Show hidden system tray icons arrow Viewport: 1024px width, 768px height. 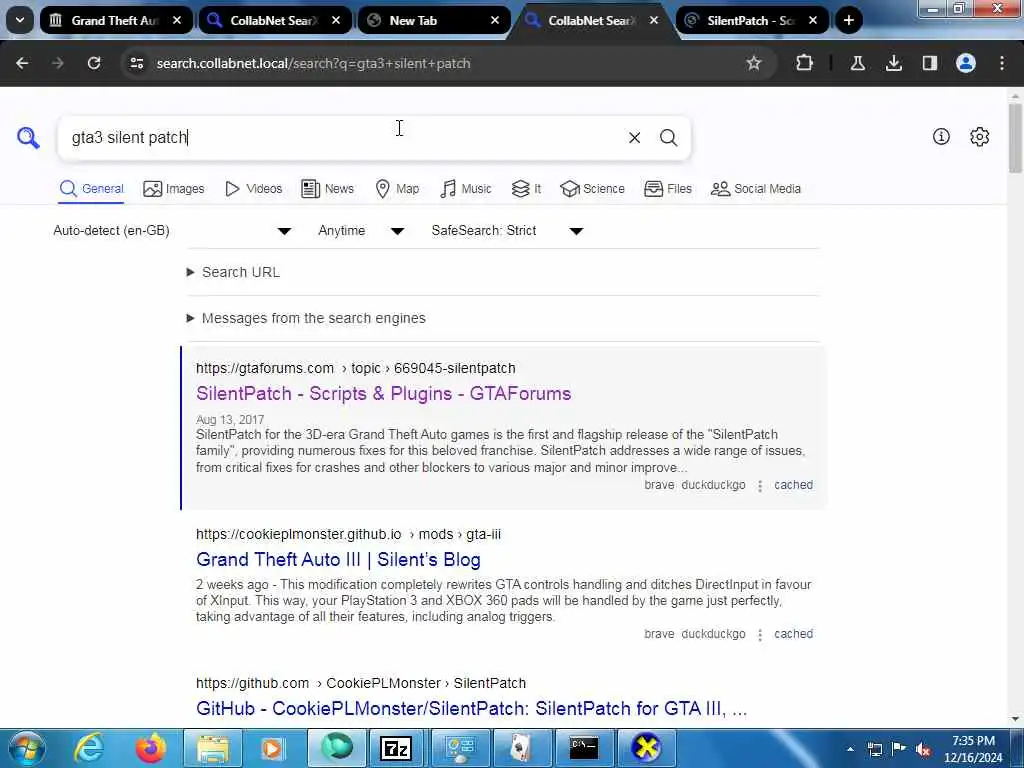pyautogui.click(x=850, y=749)
